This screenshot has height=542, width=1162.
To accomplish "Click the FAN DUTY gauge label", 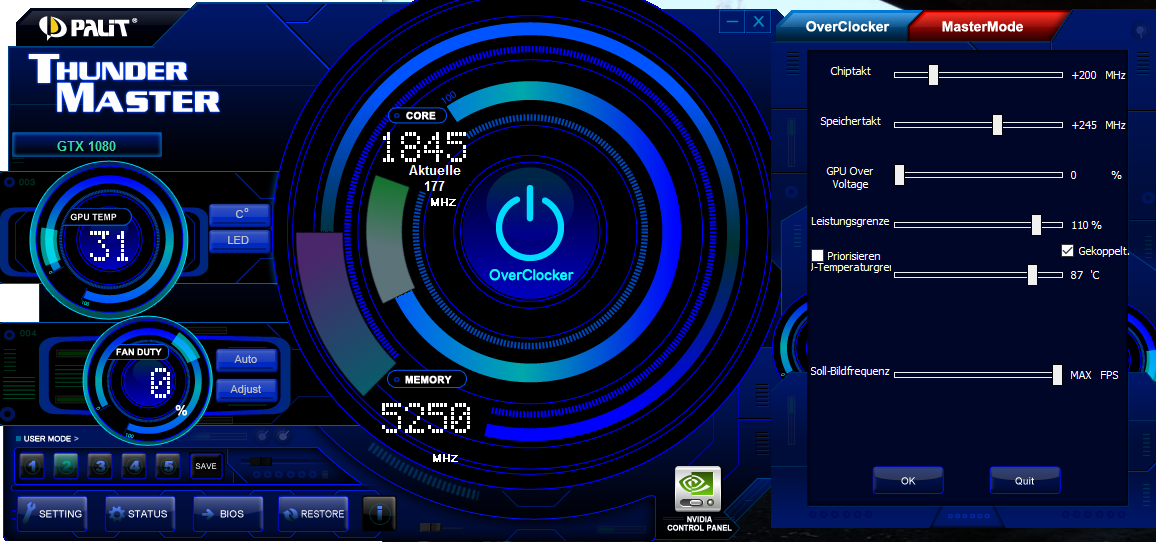I will pos(139,352).
